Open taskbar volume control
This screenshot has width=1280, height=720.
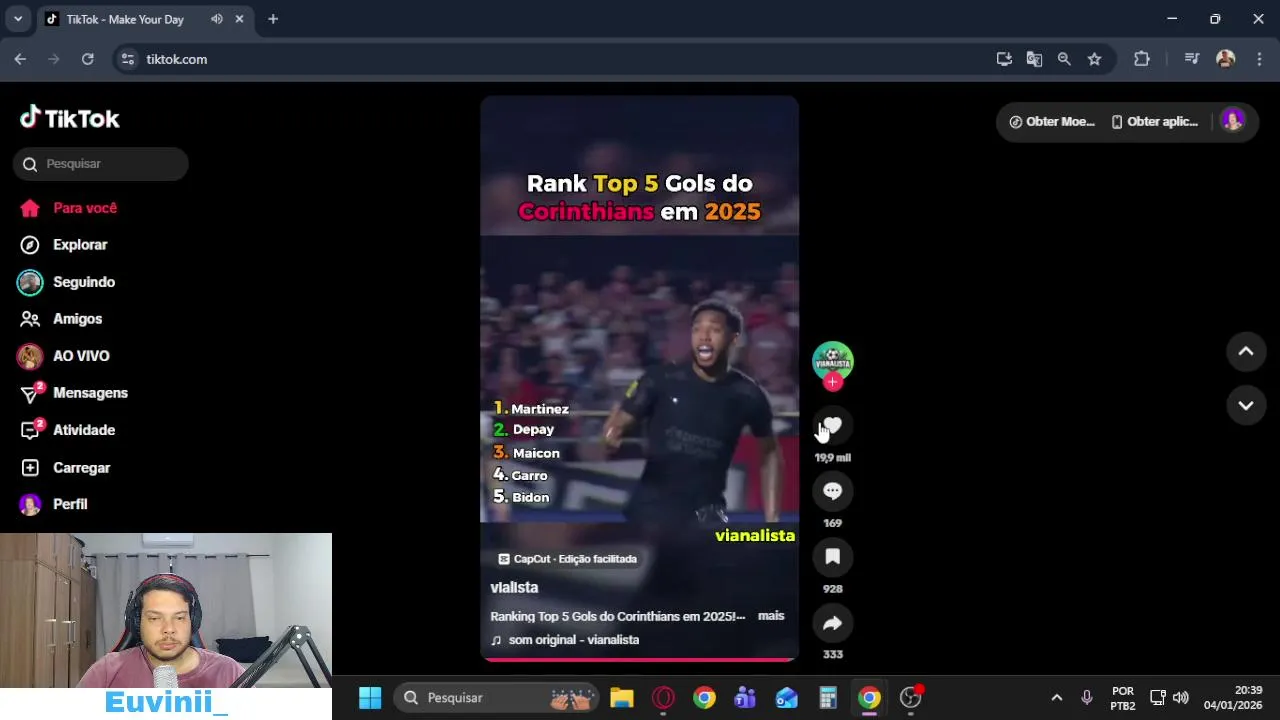(1181, 698)
